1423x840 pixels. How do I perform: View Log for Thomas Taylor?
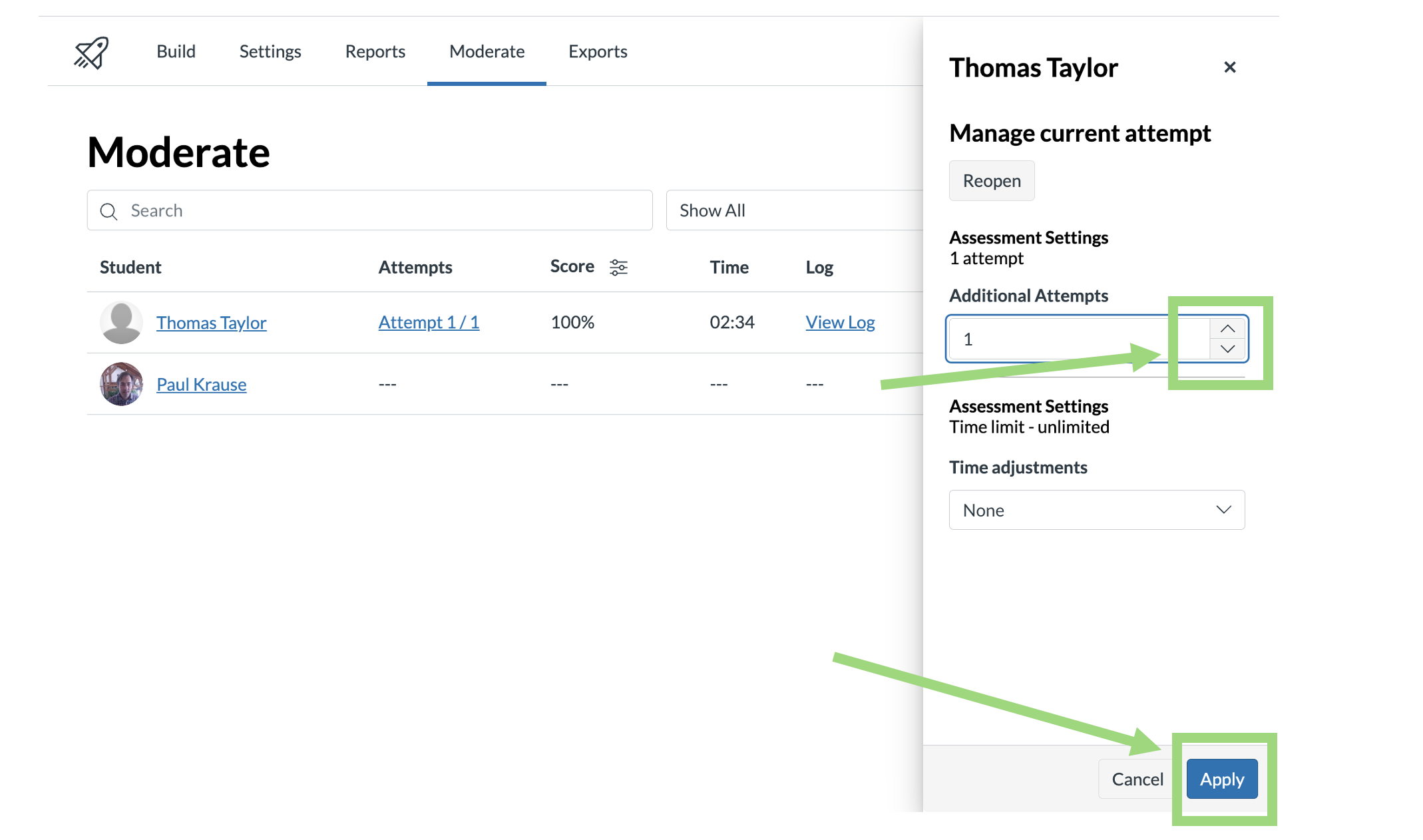840,322
